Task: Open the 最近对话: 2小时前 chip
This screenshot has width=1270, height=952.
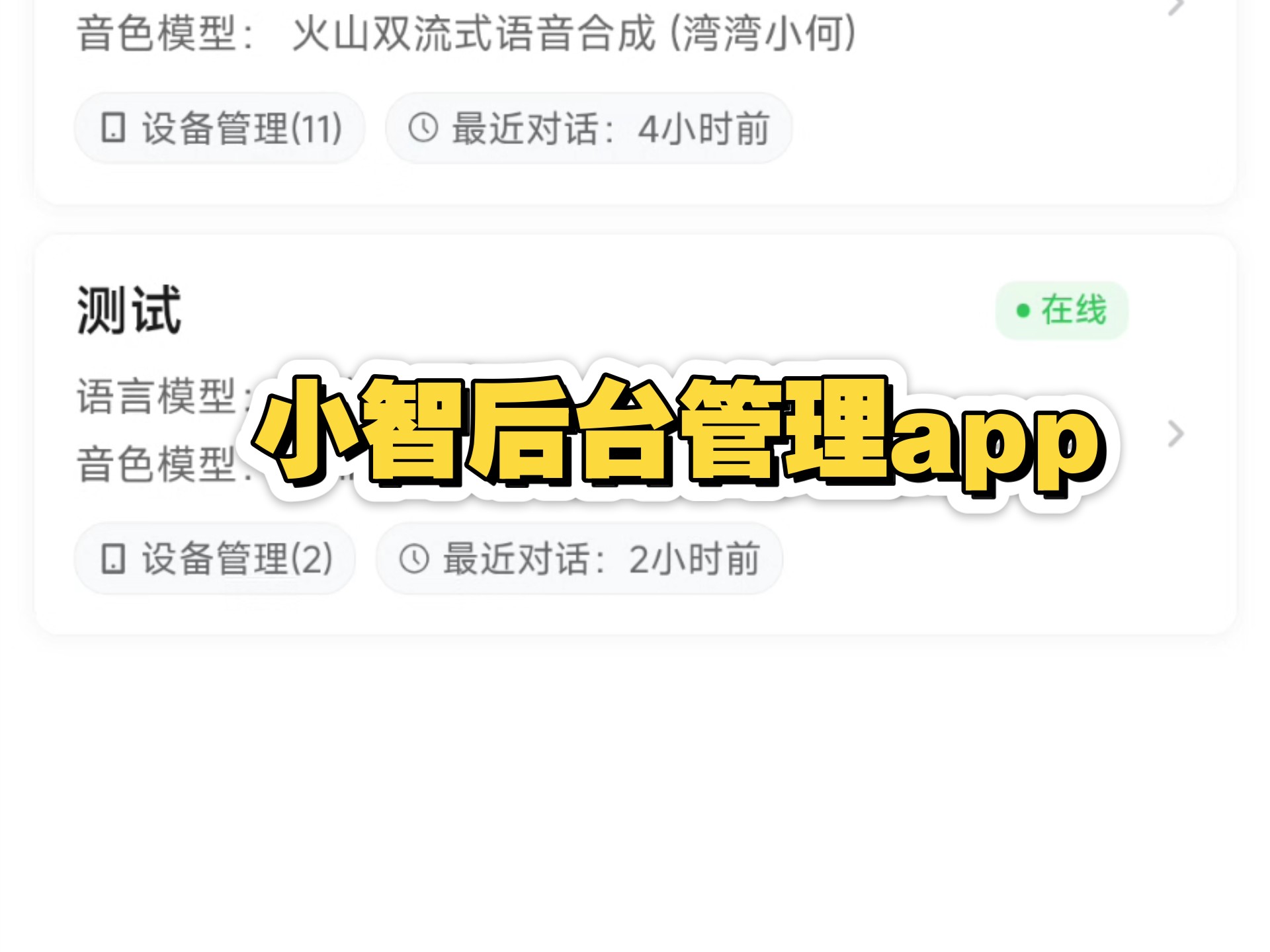Action: 579,559
